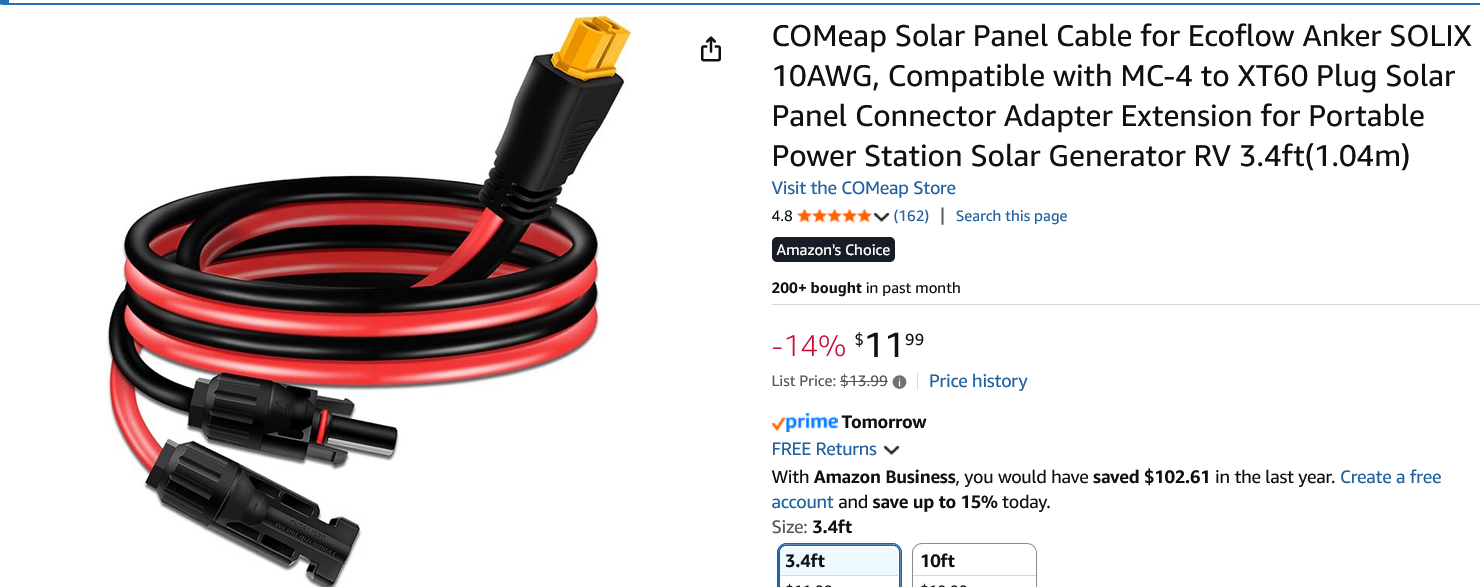Click the highlighted 3.4ft size tile
The width and height of the screenshot is (1480, 587).
click(x=838, y=563)
